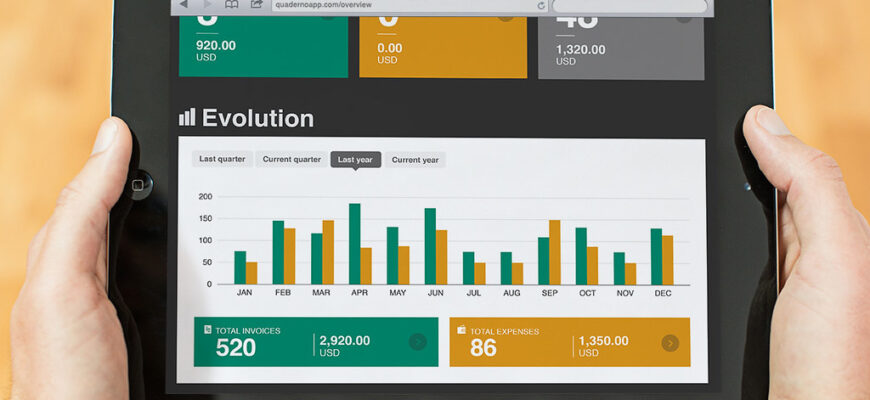Click the green APR bar in chart
The height and width of the screenshot is (400, 870).
point(355,244)
